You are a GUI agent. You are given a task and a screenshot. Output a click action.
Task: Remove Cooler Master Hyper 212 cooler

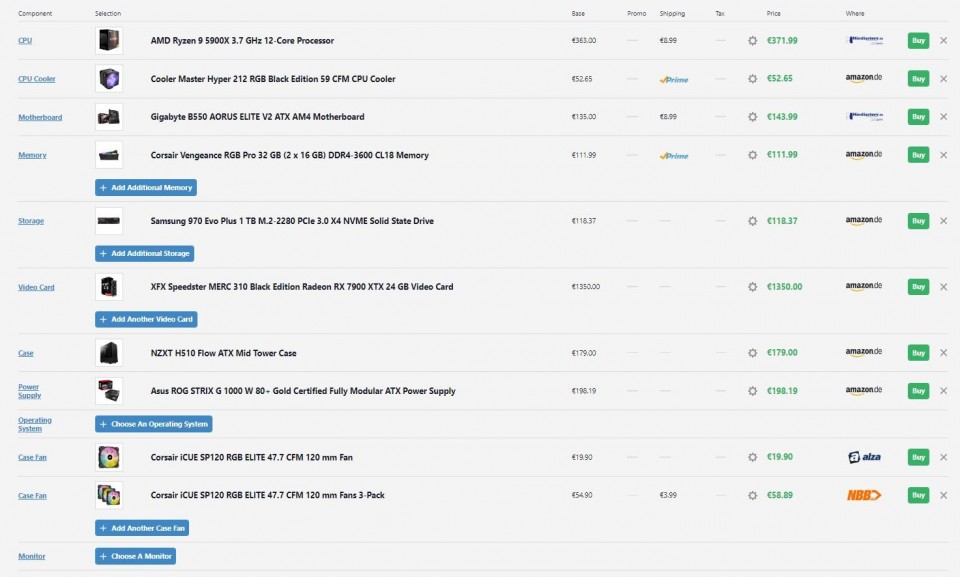click(943, 78)
